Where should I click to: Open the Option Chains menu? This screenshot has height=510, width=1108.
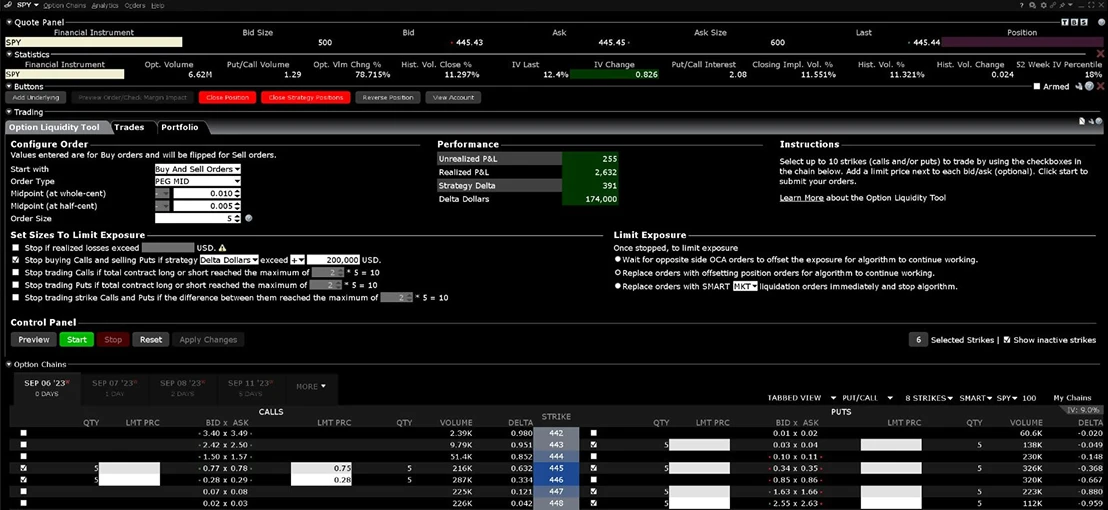click(x=64, y=5)
